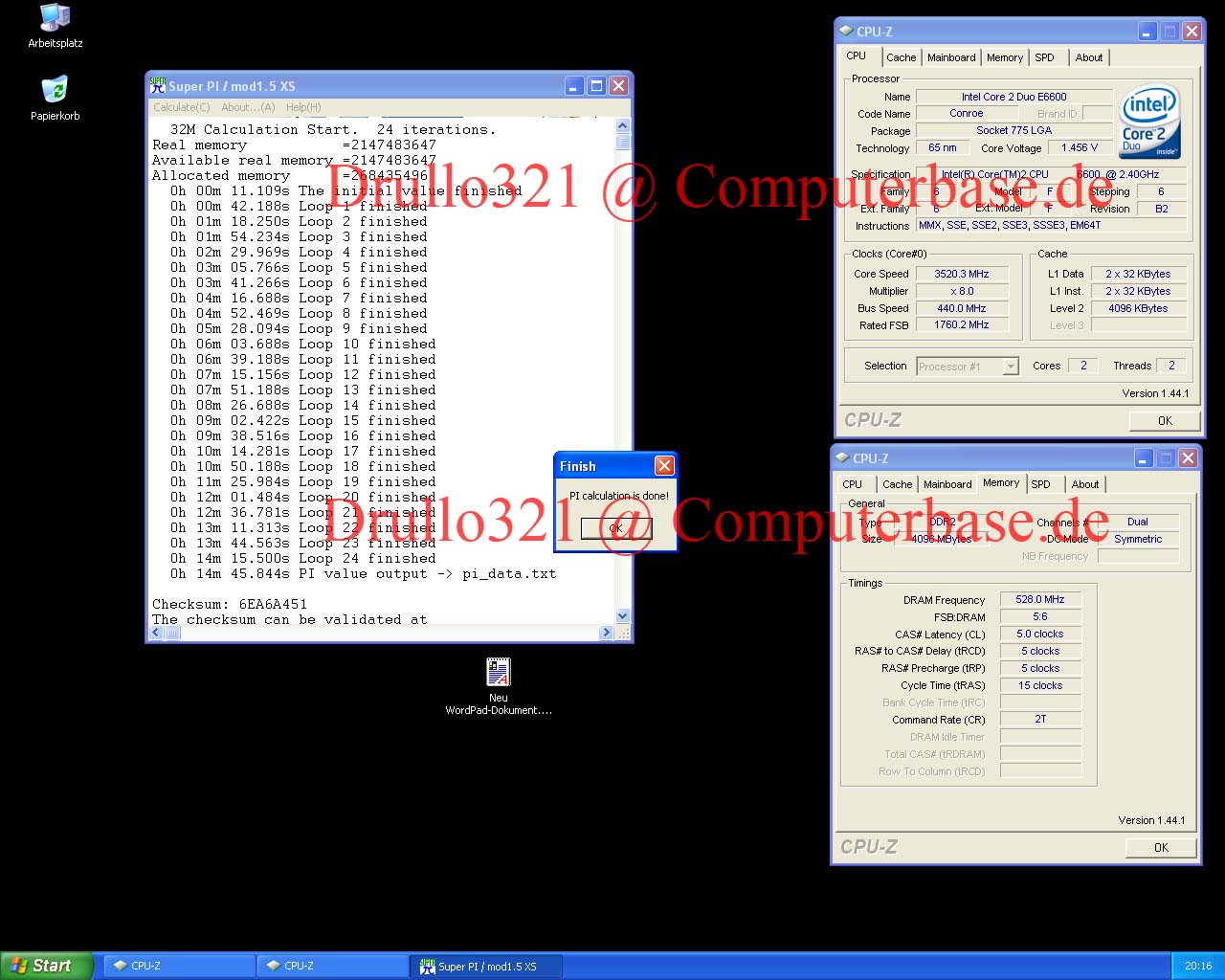Click the DC Mode value Symmetric
The width and height of the screenshot is (1225, 980).
1138,539
